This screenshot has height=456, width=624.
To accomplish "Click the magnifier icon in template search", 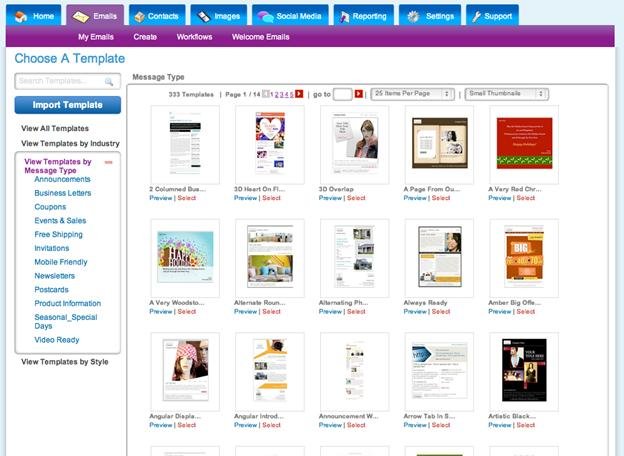I will [109, 82].
